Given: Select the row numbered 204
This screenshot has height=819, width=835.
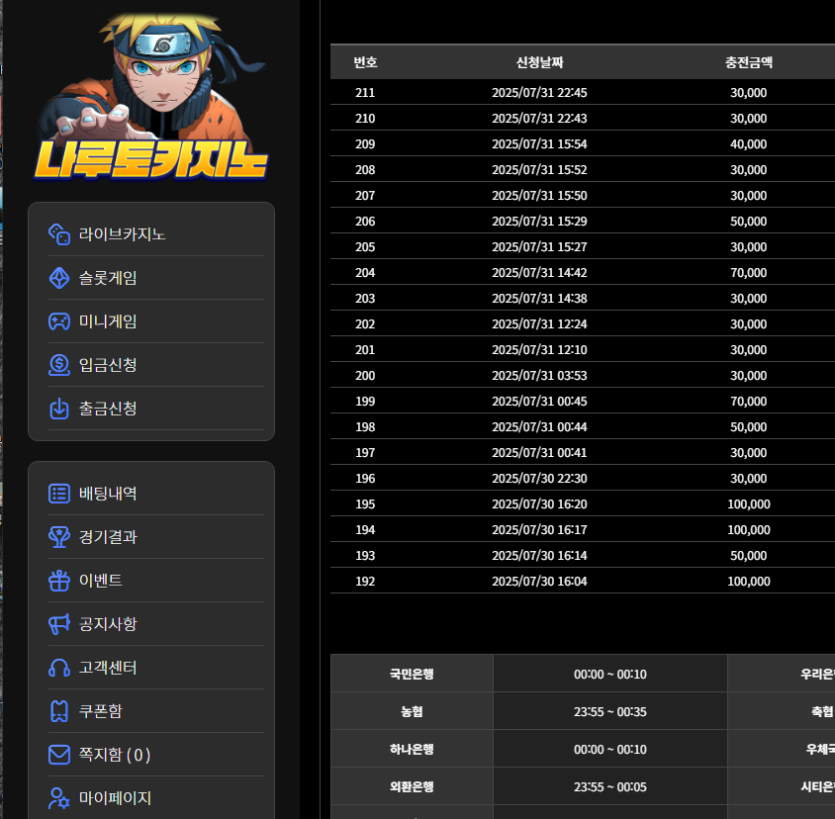Looking at the screenshot, I should click(365, 272).
